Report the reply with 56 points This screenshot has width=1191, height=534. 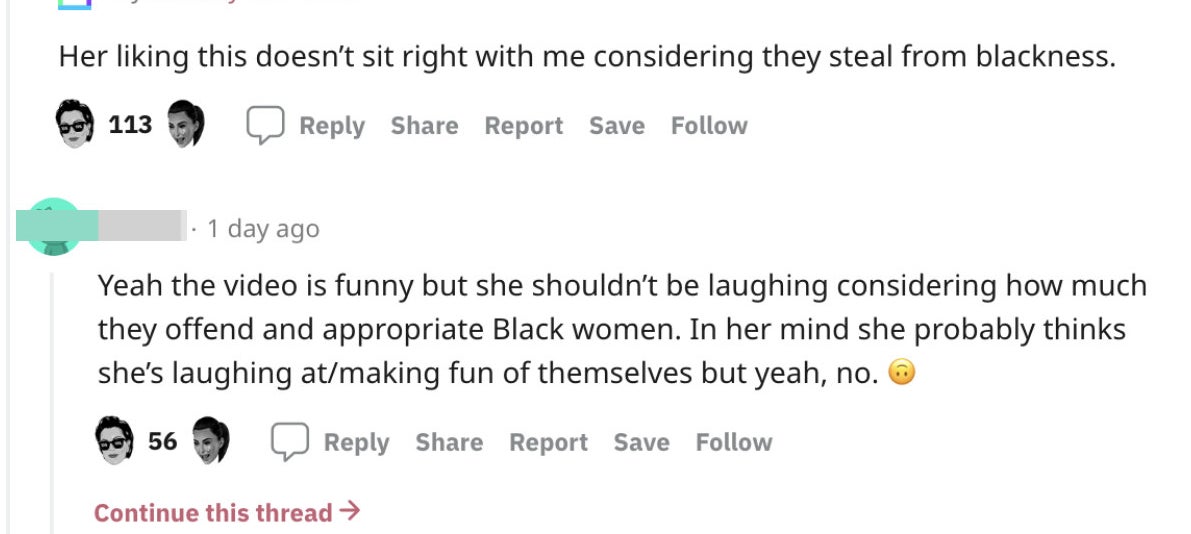pyautogui.click(x=548, y=442)
